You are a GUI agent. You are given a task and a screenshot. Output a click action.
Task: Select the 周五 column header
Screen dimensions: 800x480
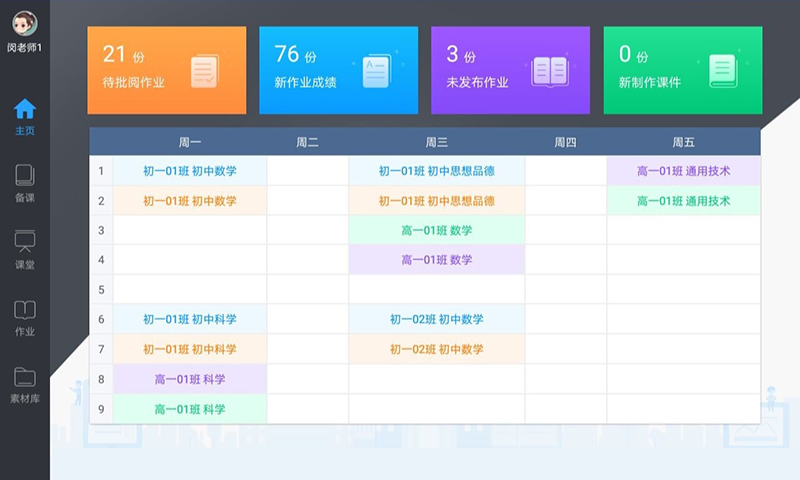tap(683, 142)
